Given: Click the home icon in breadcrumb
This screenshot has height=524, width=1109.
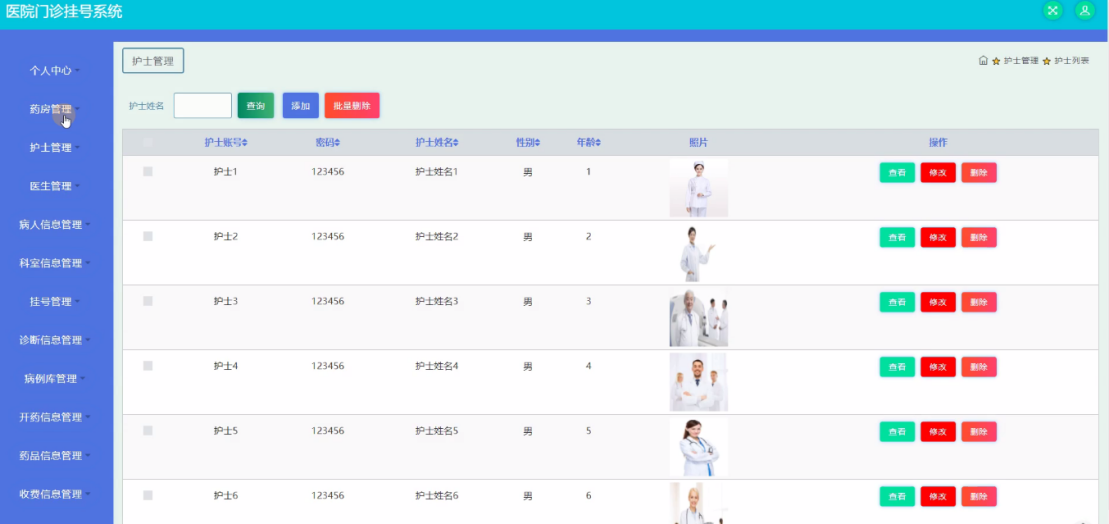Looking at the screenshot, I should (983, 60).
